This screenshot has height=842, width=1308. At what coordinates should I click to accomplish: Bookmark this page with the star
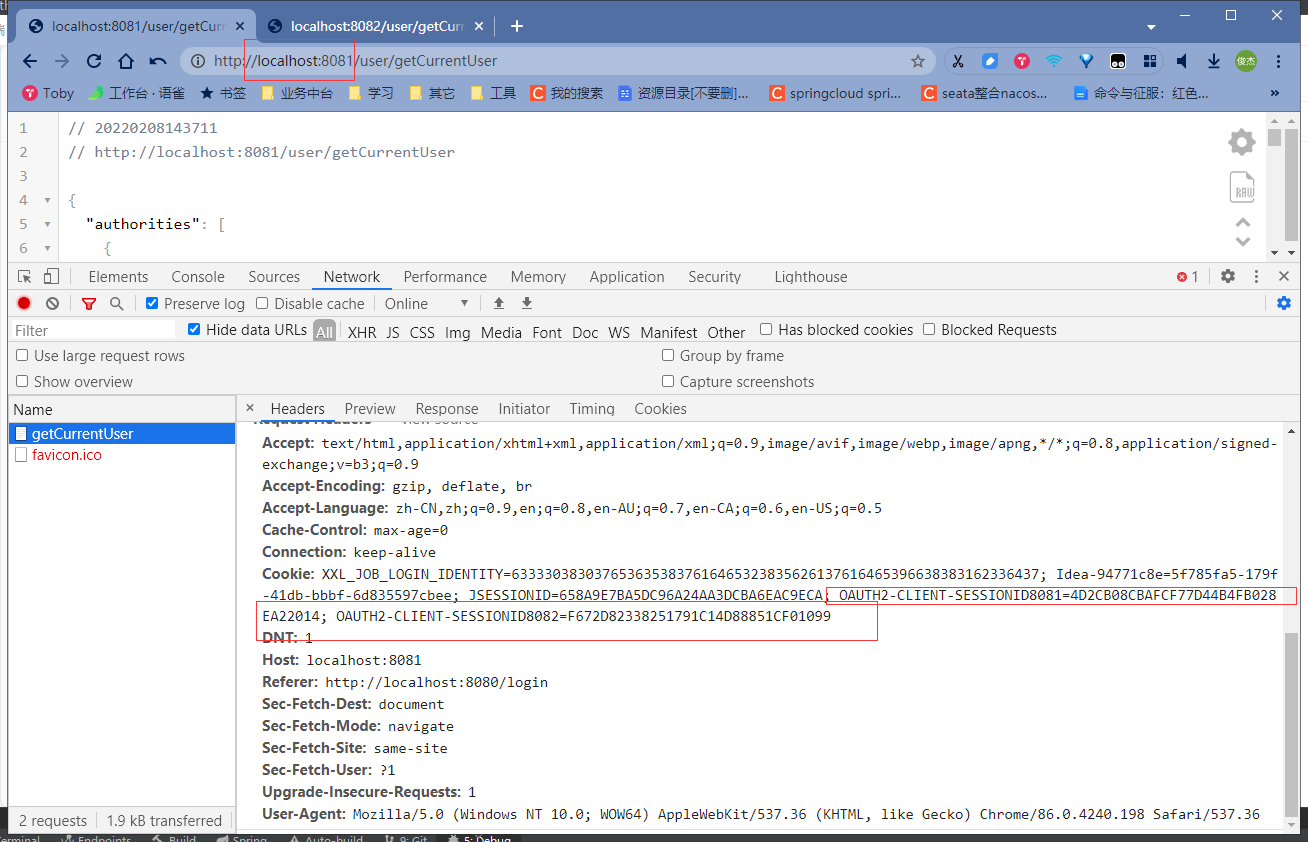(918, 61)
